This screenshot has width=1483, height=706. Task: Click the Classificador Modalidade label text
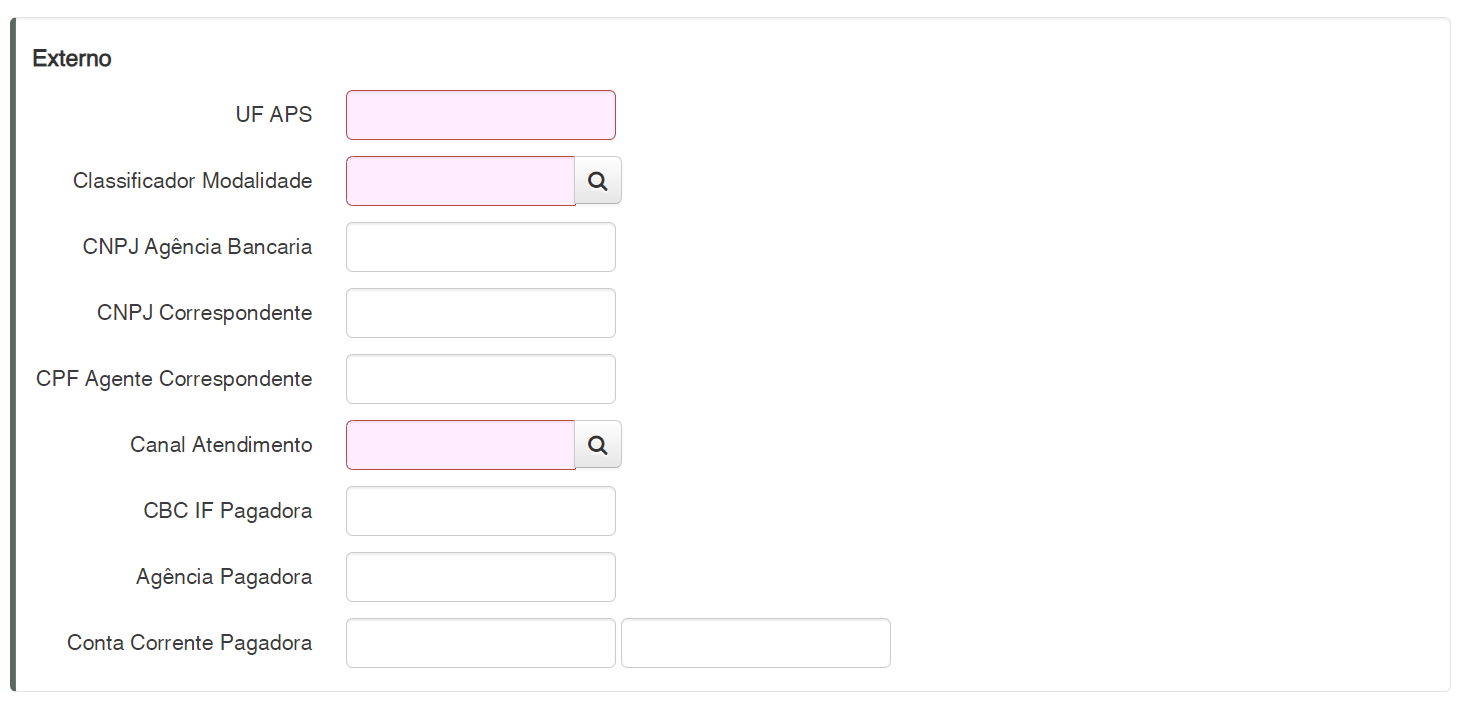tap(192, 181)
